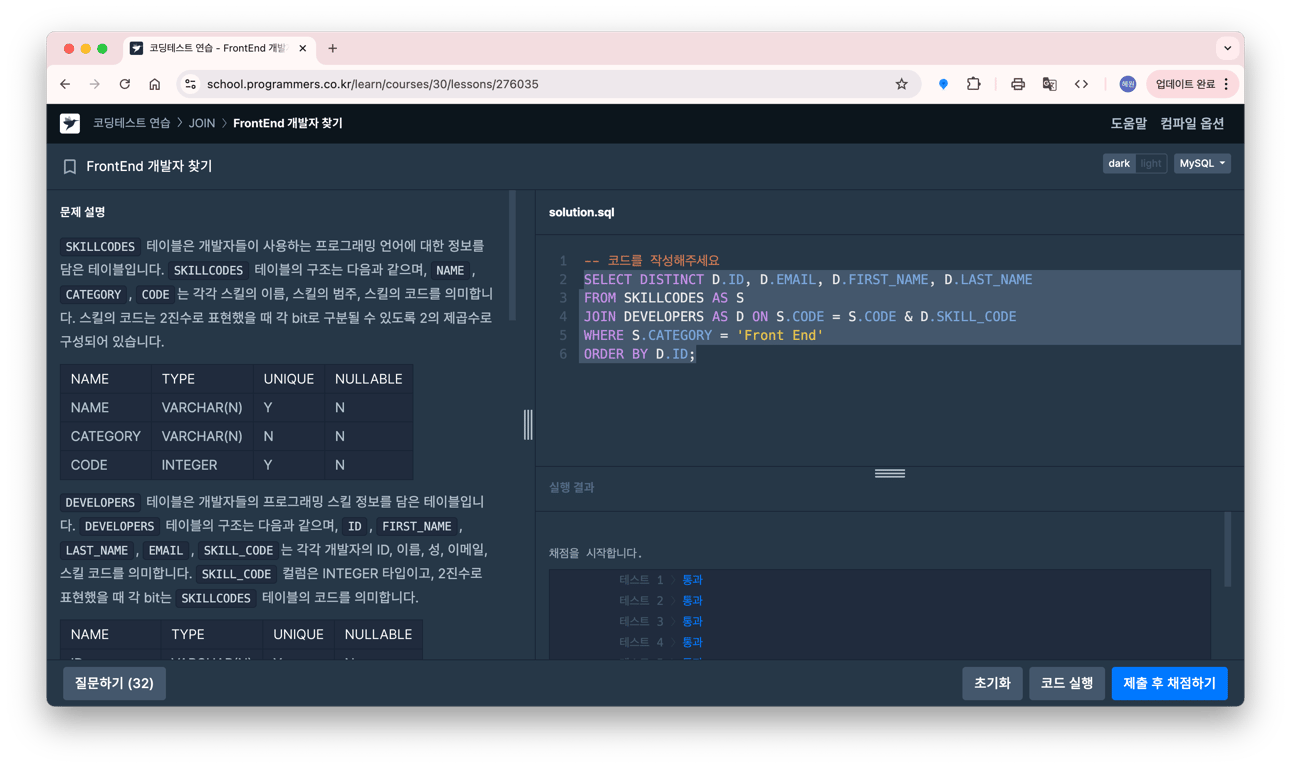Star this page using the address bar icon
Screen dimensions: 1291x768
901,84
